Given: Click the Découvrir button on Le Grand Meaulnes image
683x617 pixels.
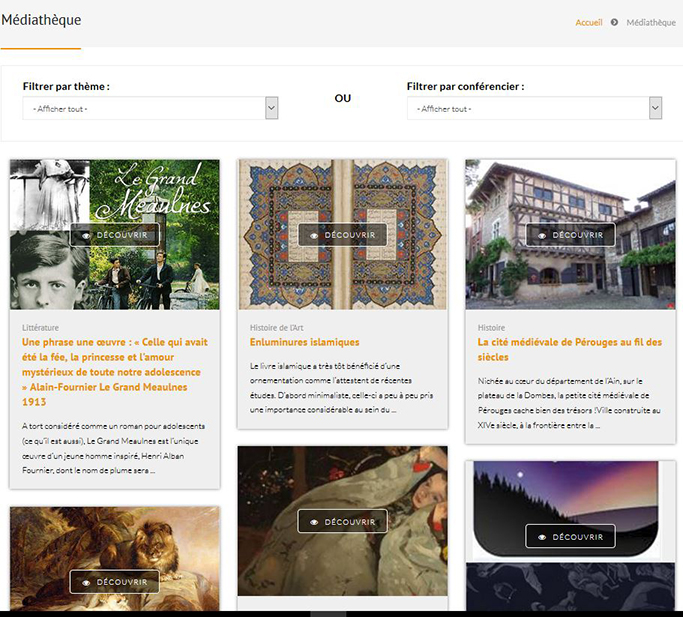Looking at the screenshot, I should tap(115, 236).
